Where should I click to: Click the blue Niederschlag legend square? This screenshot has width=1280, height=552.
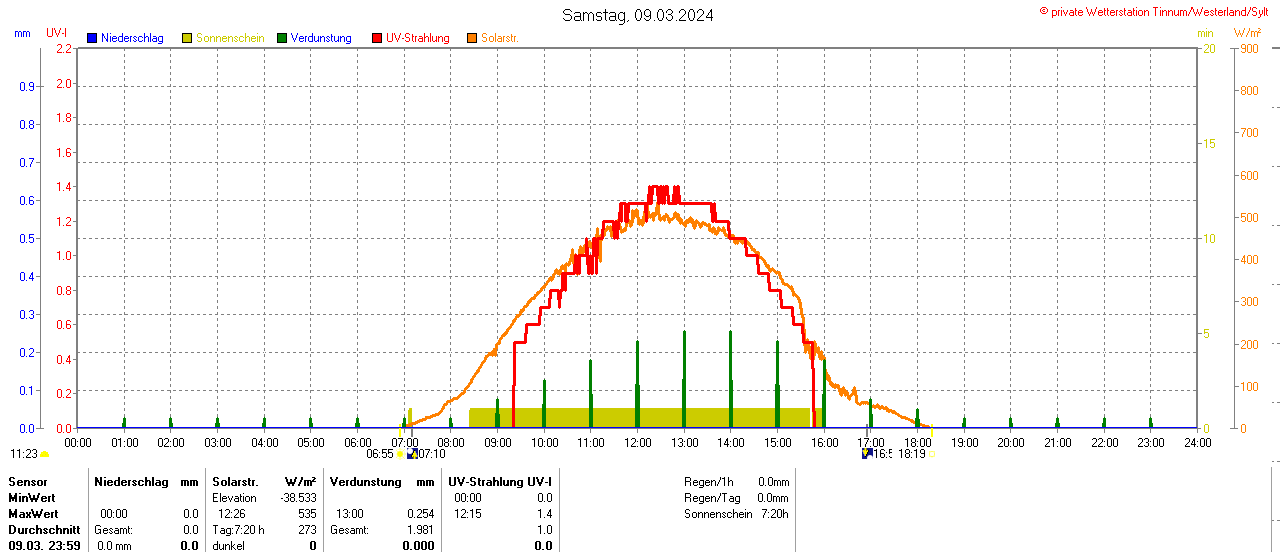[92, 38]
